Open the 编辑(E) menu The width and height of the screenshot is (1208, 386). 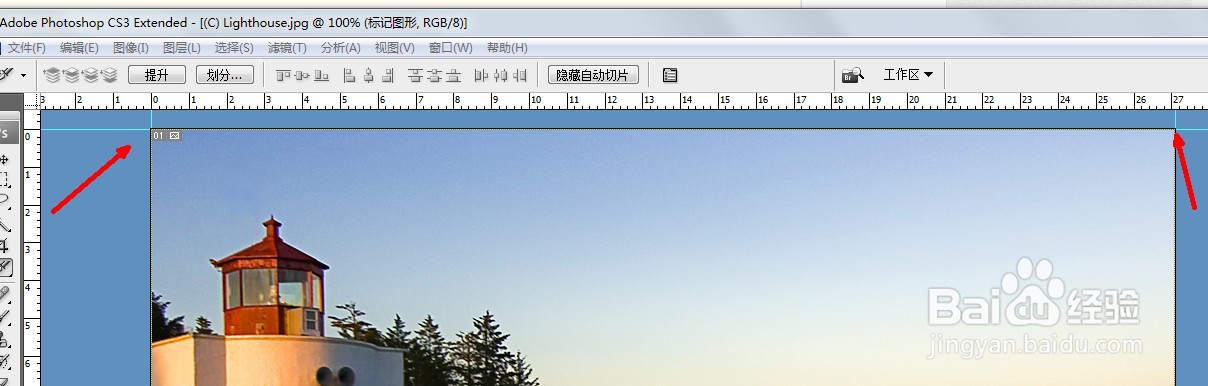[79, 48]
